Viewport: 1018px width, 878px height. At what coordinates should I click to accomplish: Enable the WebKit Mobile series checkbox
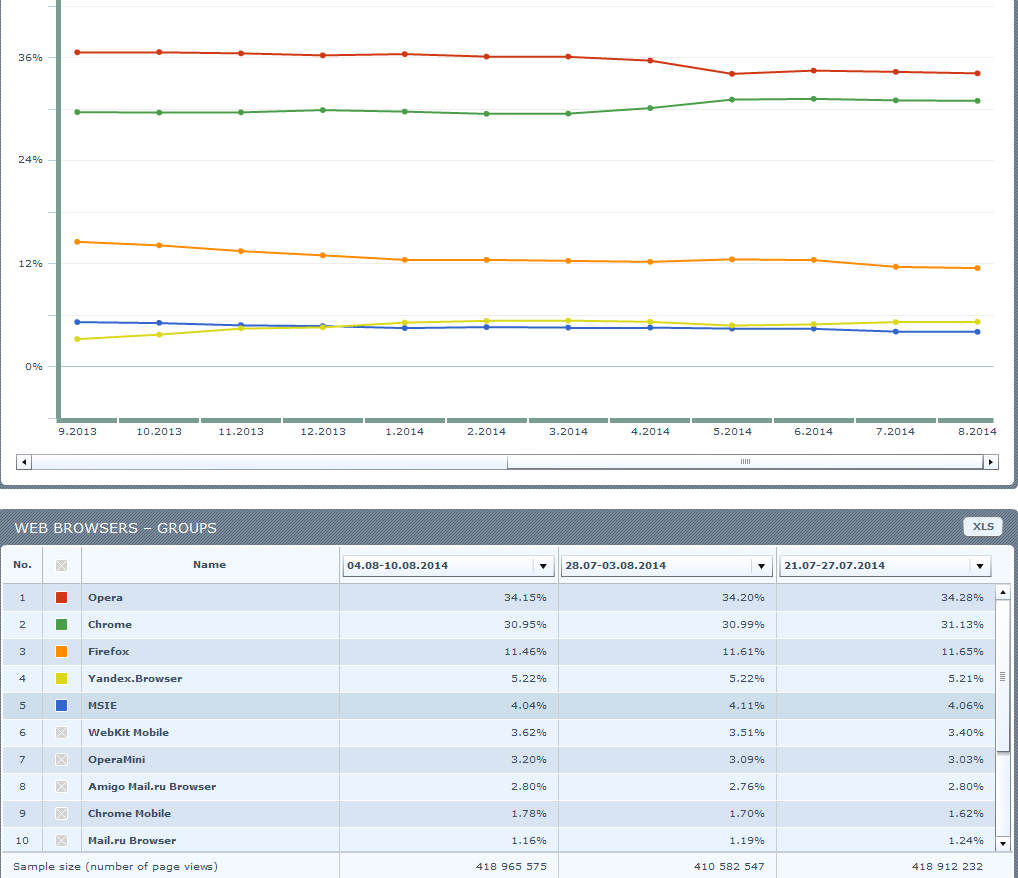(62, 733)
